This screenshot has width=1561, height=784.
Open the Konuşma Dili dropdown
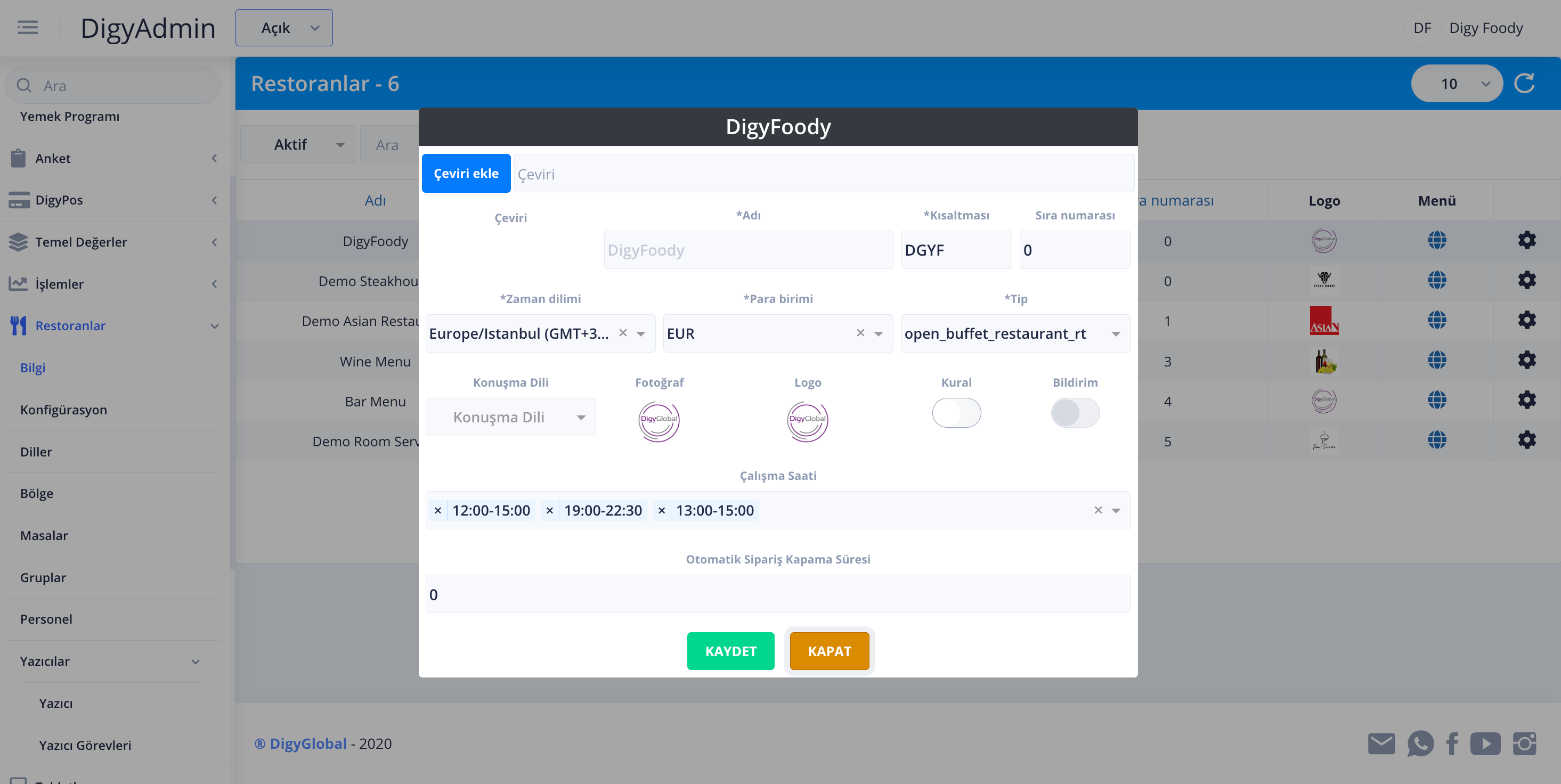(510, 418)
